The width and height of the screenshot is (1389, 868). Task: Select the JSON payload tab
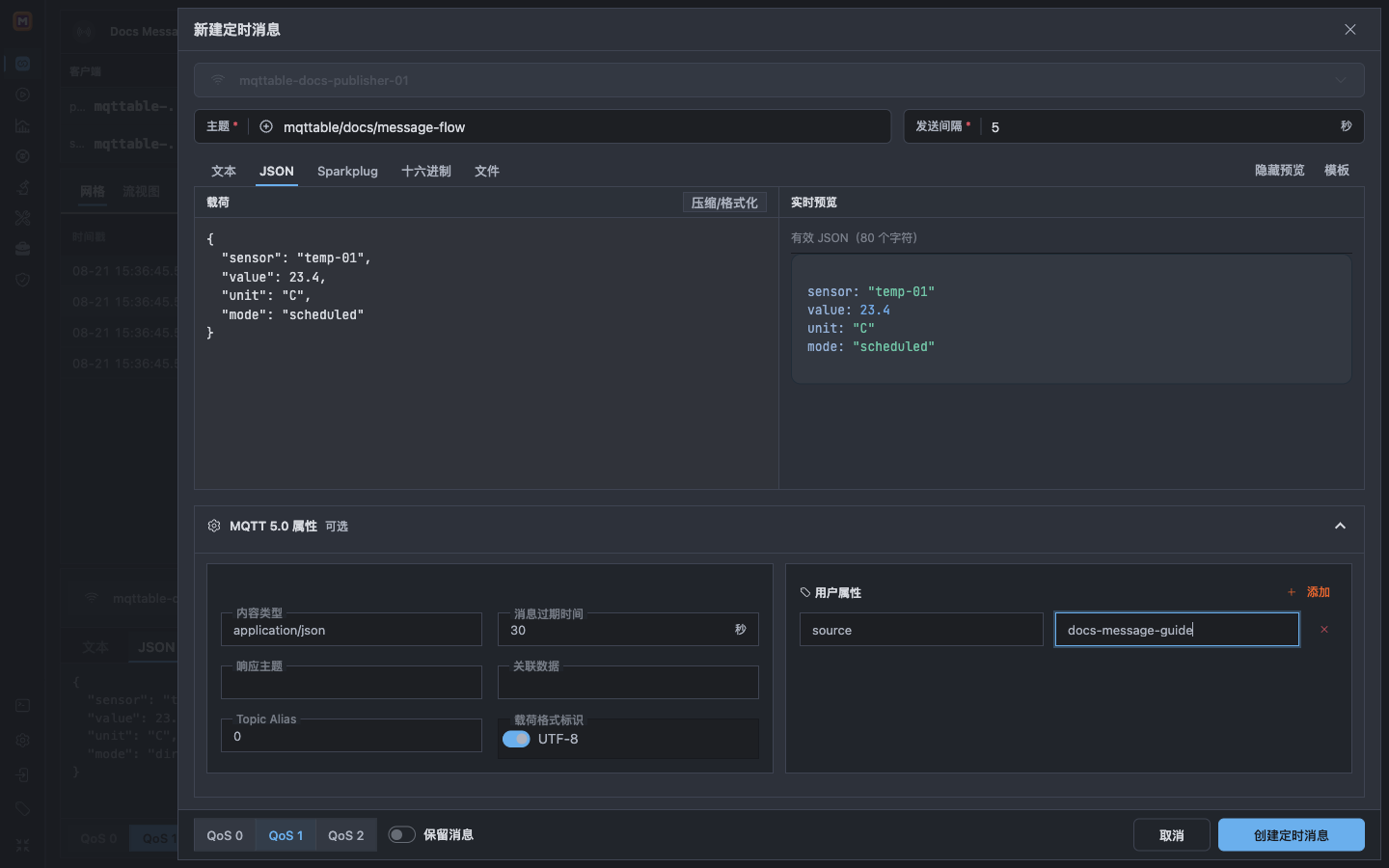click(x=277, y=171)
